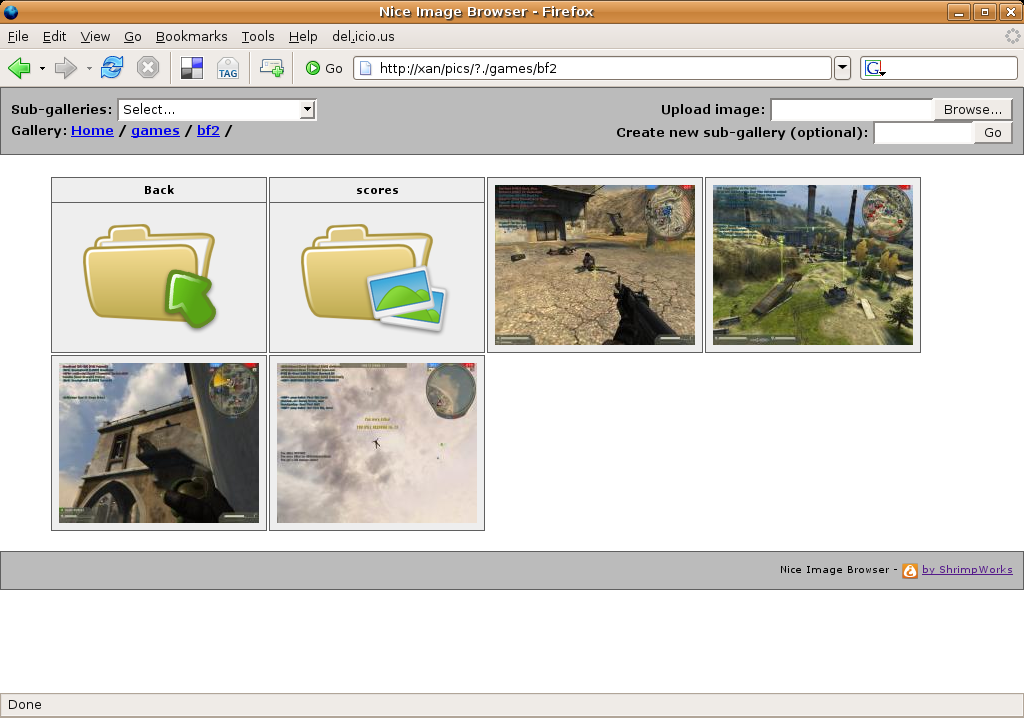
Task: Click the Home gallery breadcrumb link
Action: coord(92,131)
